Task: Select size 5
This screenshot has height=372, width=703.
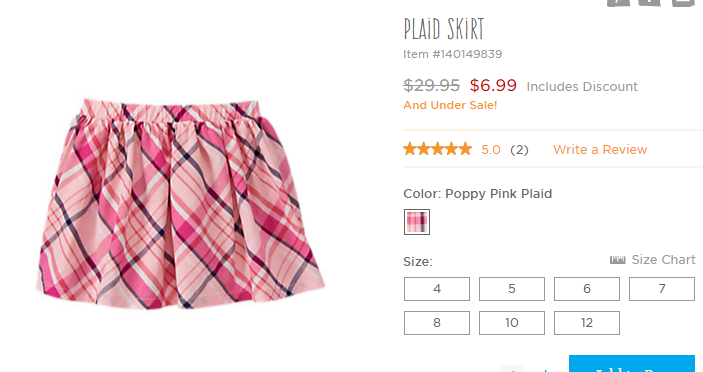Action: 512,289
